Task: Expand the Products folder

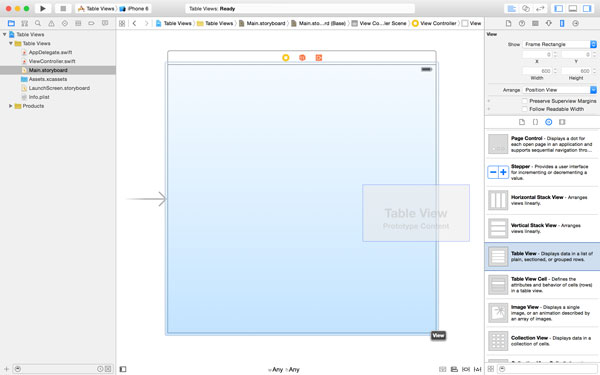Action: tap(11, 106)
